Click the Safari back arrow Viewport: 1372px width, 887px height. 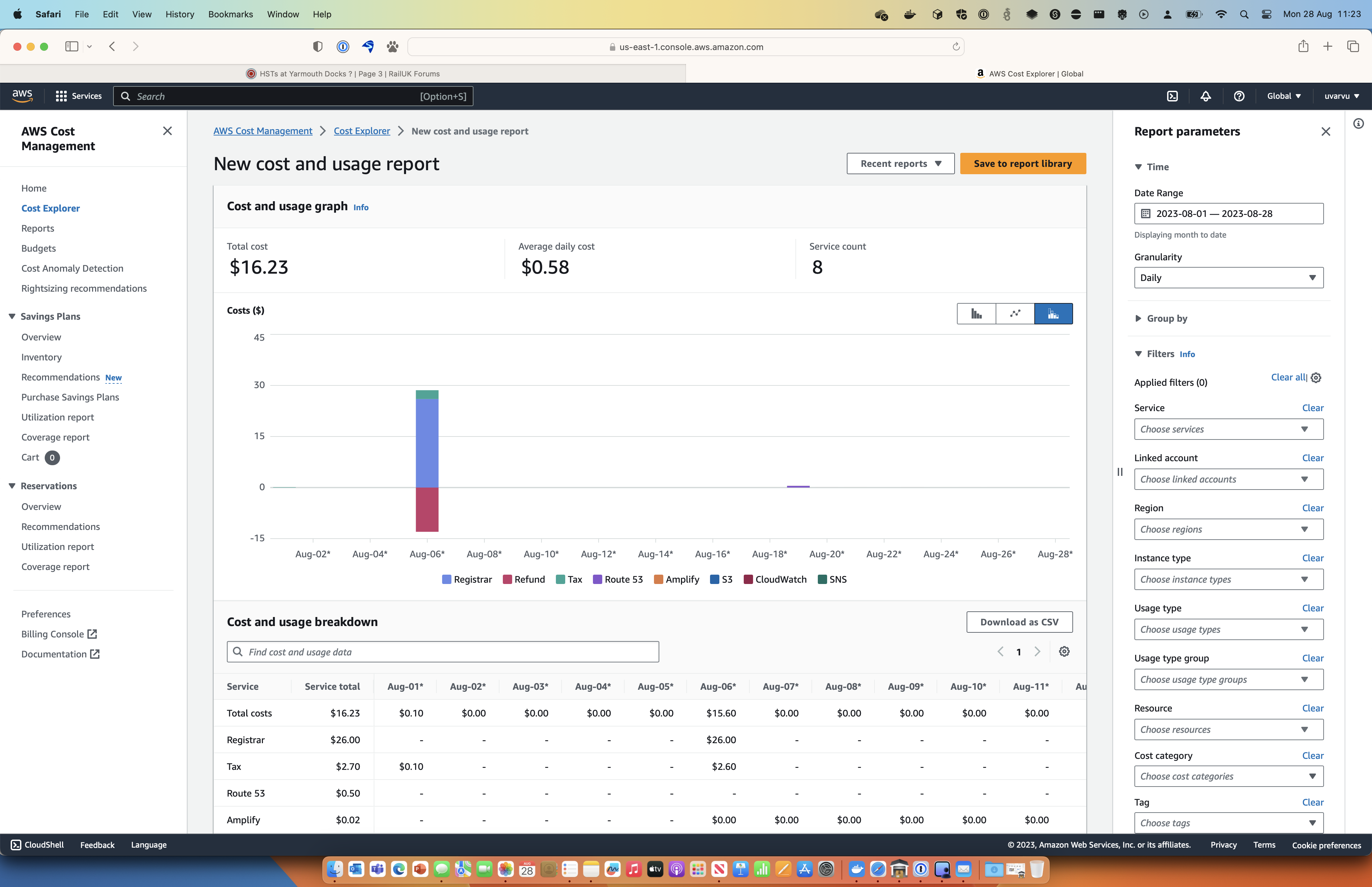(x=112, y=47)
